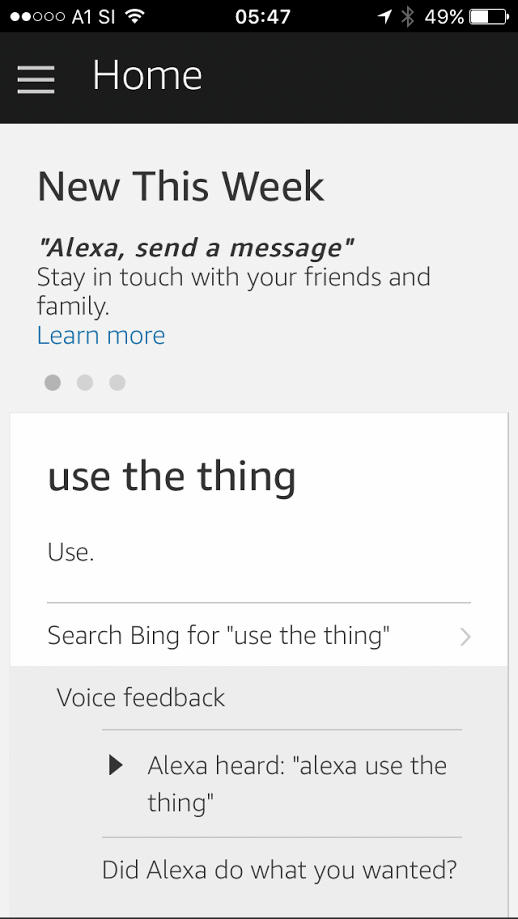
Task: Select the second carousel page dot
Action: pos(85,383)
